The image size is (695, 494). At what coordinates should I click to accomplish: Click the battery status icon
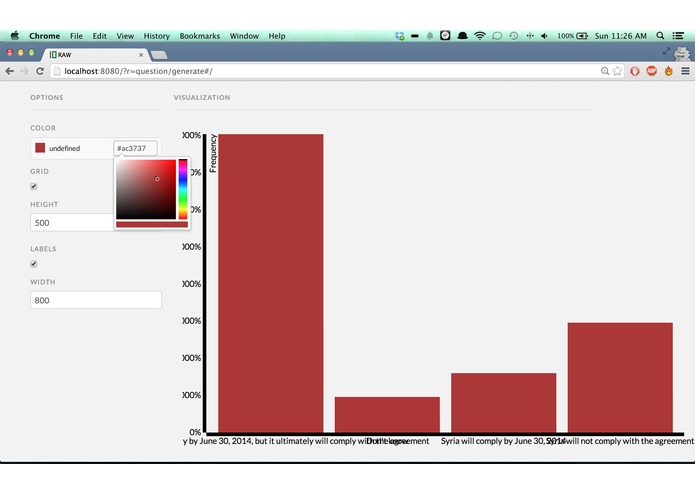click(x=582, y=36)
